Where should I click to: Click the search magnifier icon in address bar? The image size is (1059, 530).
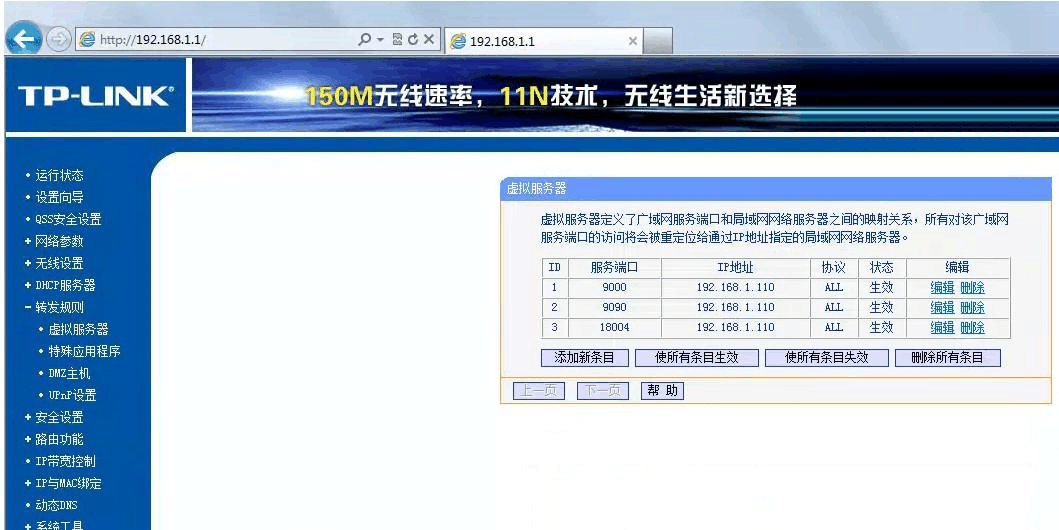(x=365, y=40)
